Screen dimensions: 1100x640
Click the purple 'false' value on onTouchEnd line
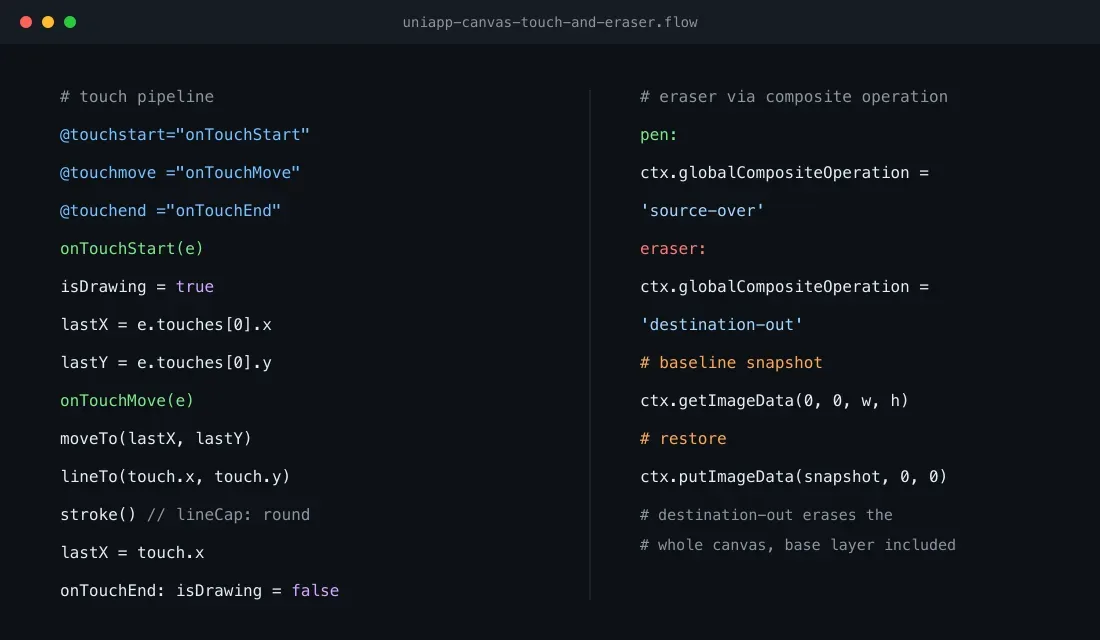click(315, 590)
